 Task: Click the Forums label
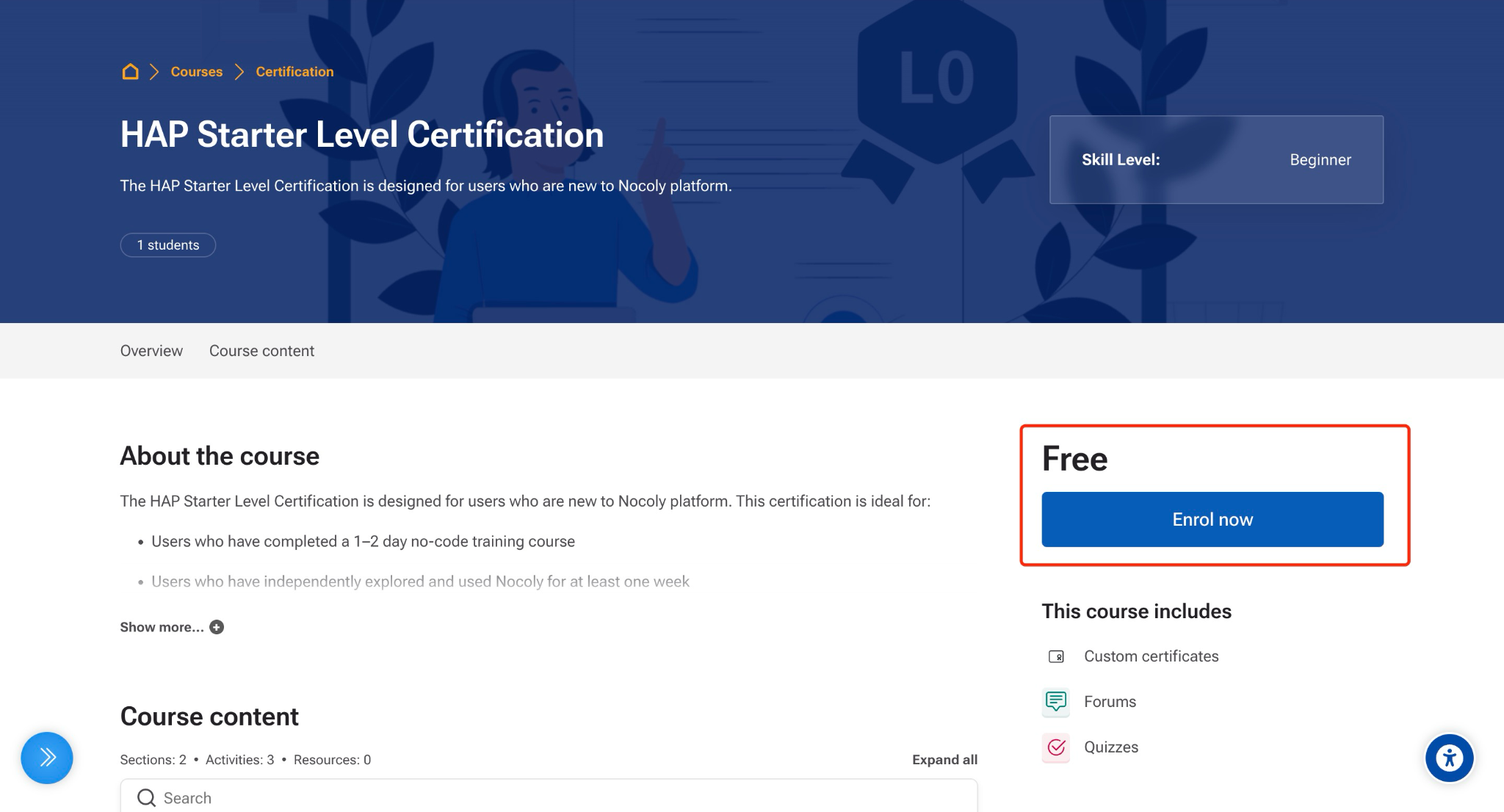[1110, 702]
